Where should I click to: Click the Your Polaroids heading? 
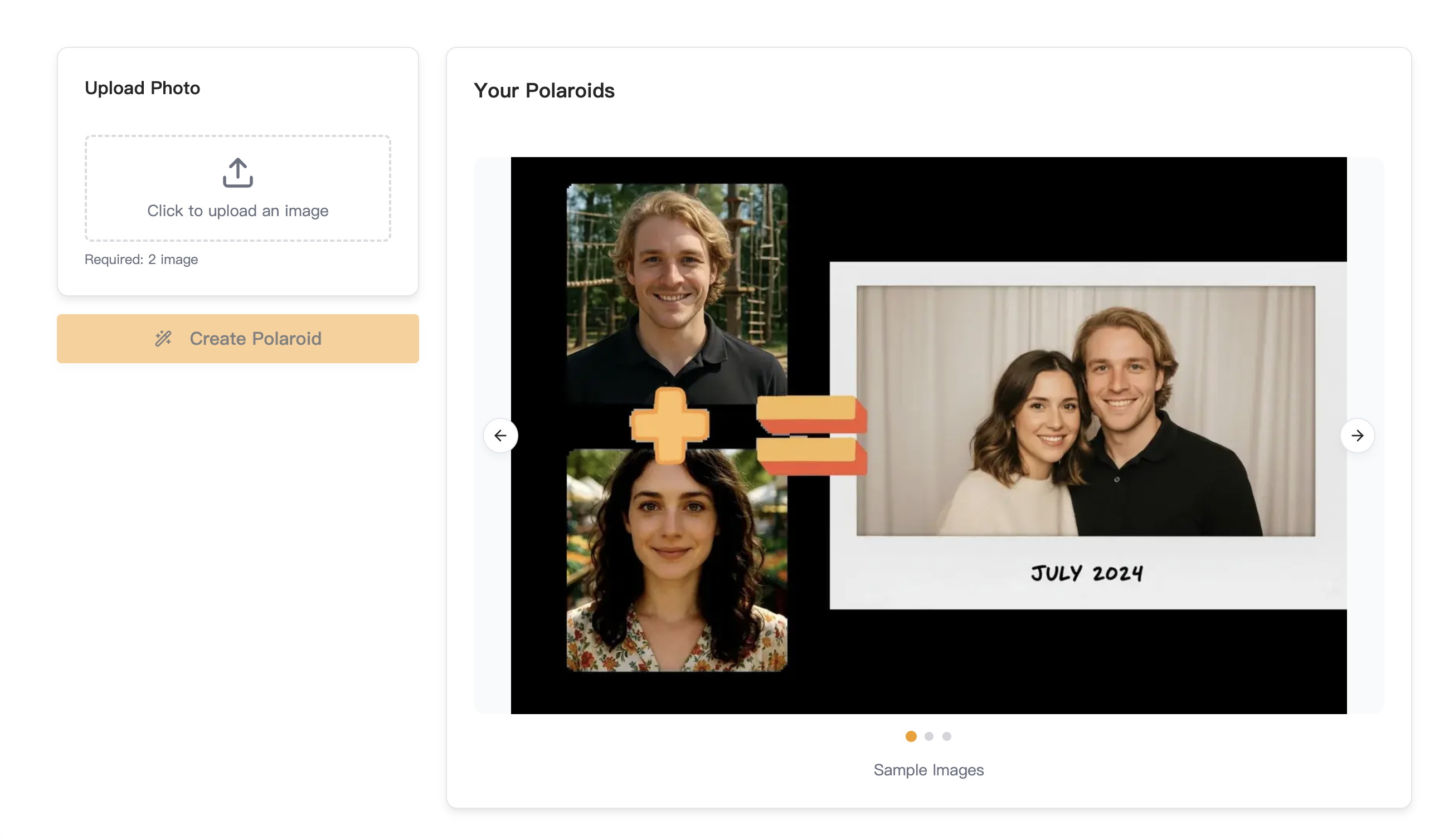pyautogui.click(x=543, y=90)
